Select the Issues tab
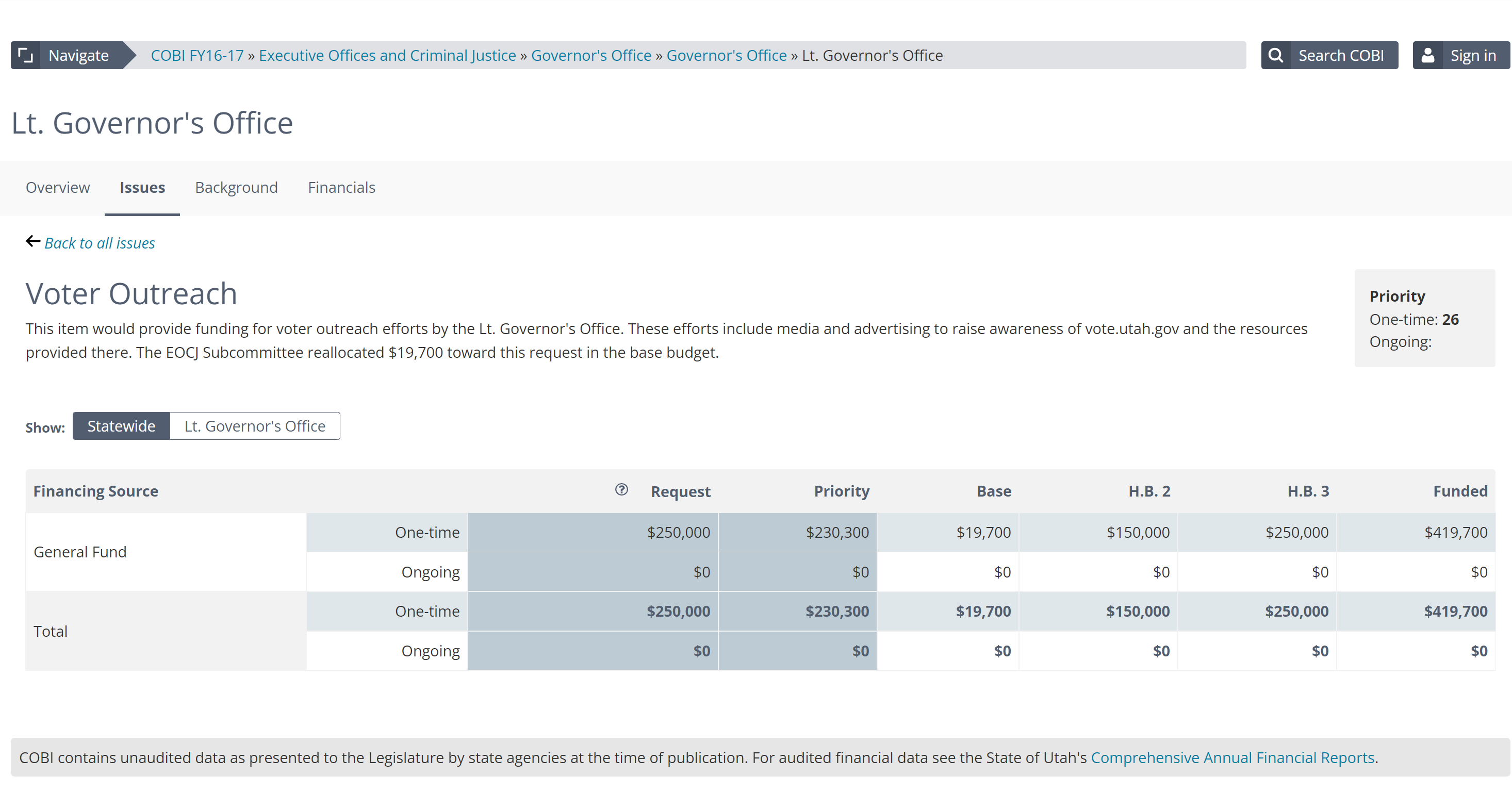The width and height of the screenshot is (1512, 792). 142,187
